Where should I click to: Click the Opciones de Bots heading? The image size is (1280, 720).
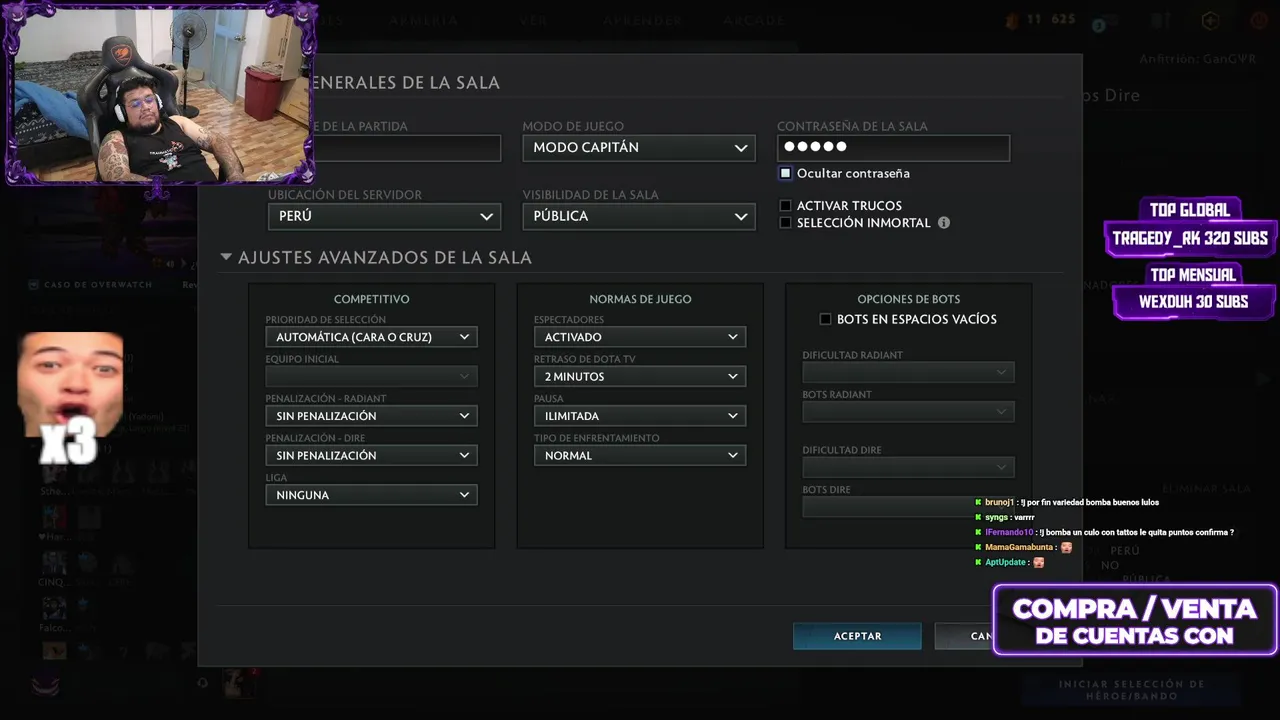908,299
